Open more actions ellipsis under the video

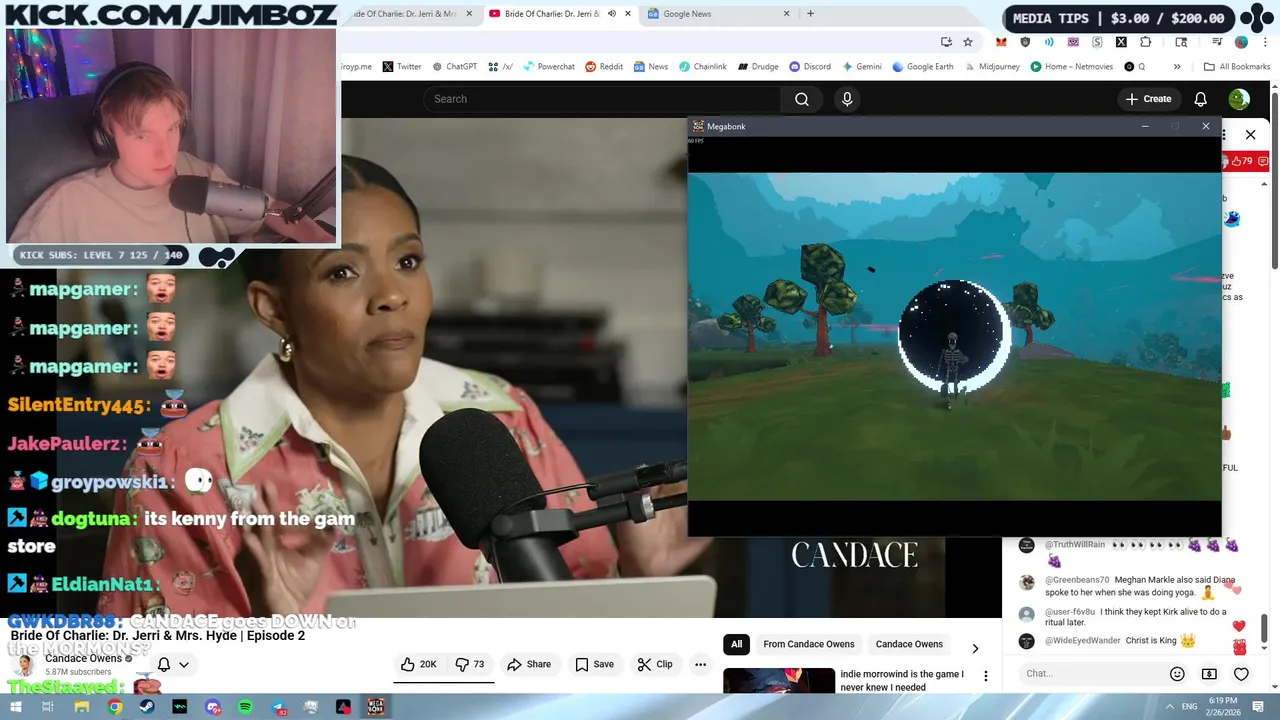pos(701,664)
